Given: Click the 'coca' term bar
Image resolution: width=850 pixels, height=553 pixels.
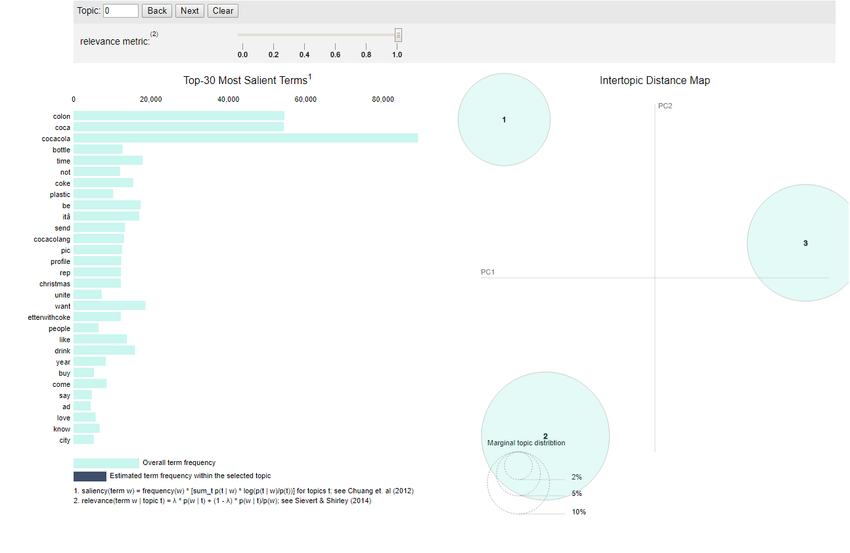Looking at the screenshot, I should click(178, 127).
